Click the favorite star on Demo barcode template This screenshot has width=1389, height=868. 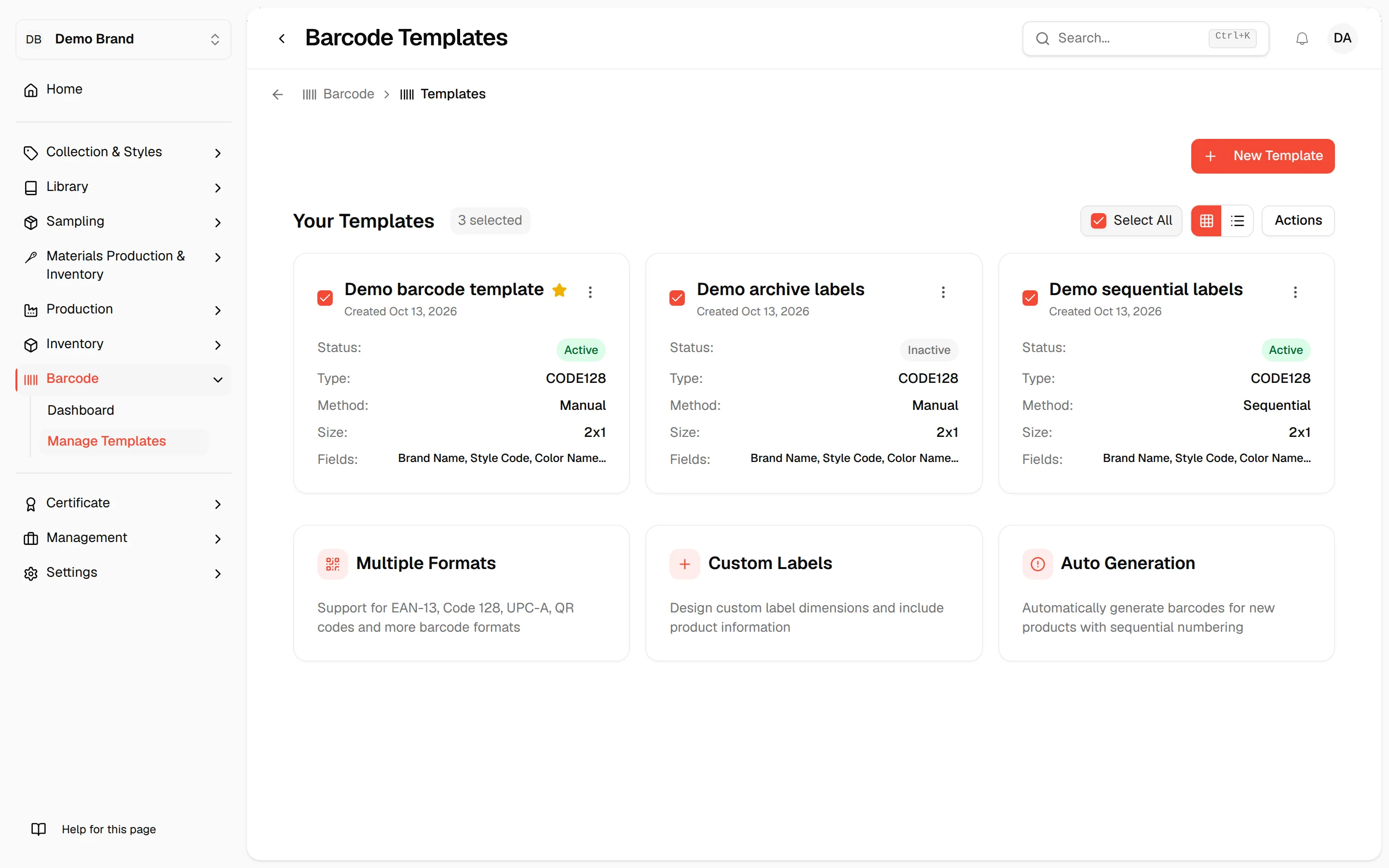coord(559,290)
